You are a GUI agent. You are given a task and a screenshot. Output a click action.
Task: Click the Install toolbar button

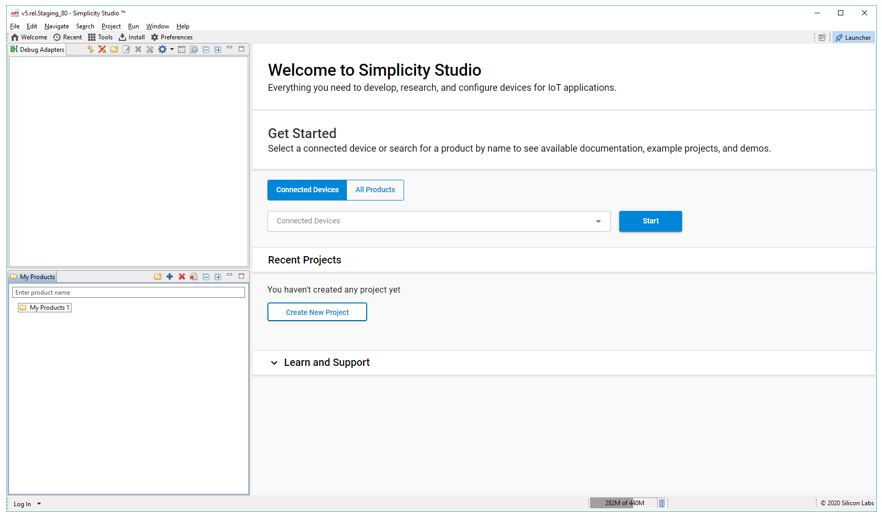pos(132,37)
